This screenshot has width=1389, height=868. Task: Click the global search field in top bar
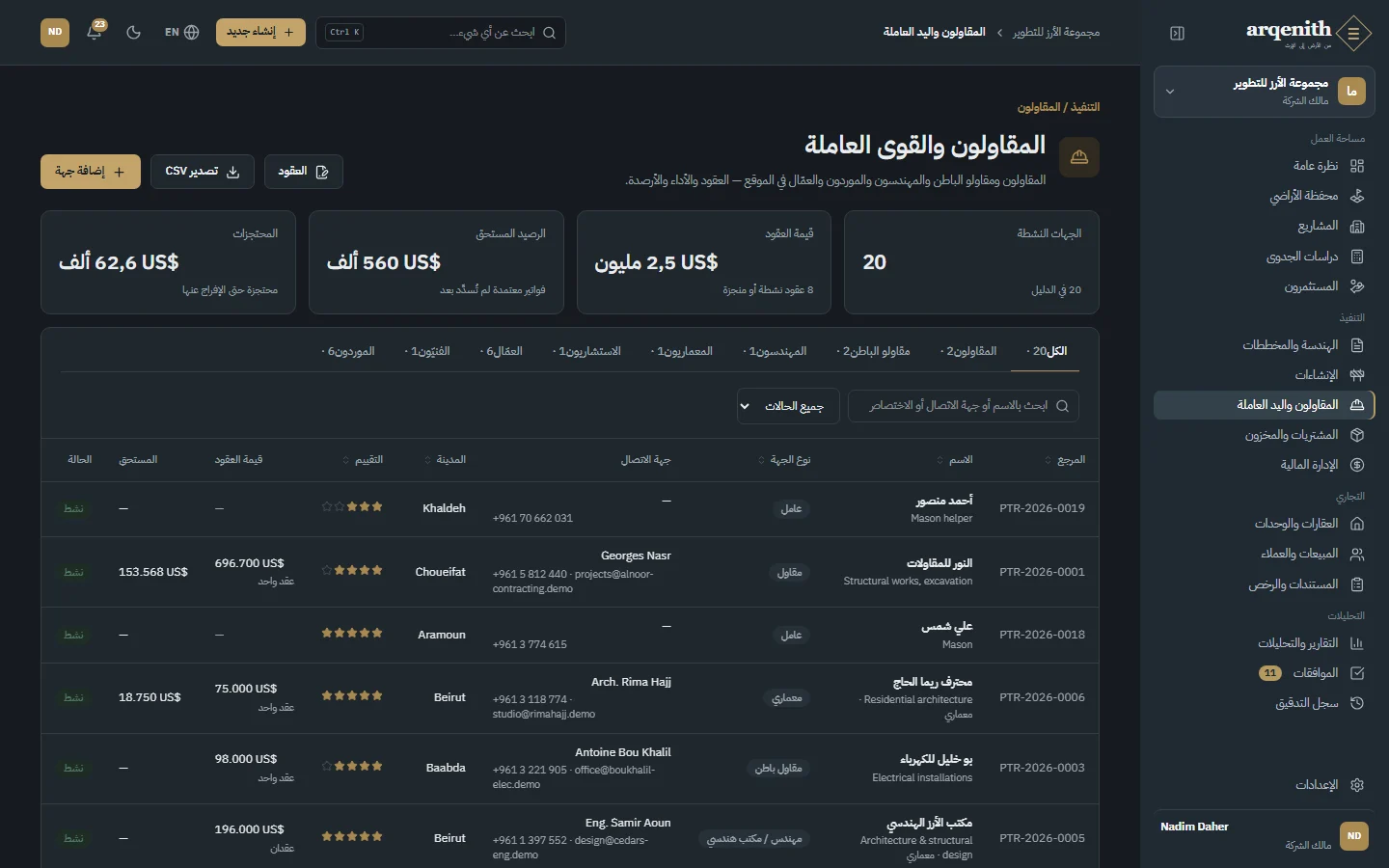(x=441, y=33)
